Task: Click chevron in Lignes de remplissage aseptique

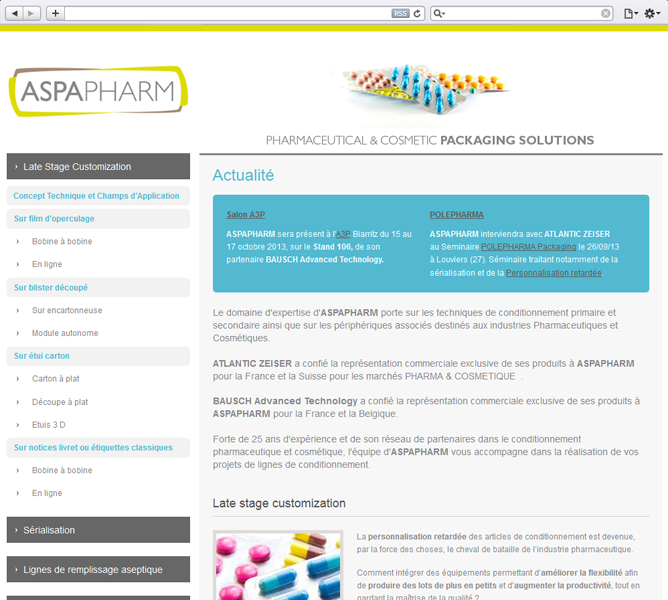Action: coord(16,569)
